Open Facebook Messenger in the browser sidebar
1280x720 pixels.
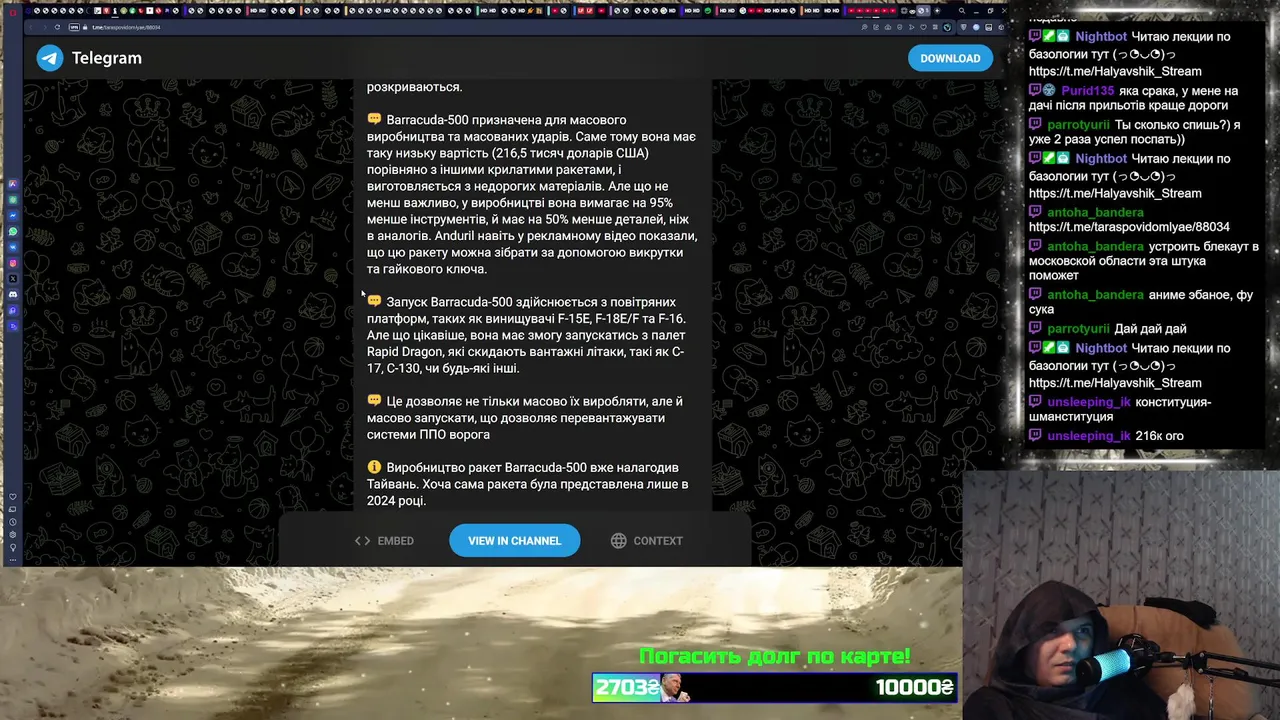[x=13, y=215]
